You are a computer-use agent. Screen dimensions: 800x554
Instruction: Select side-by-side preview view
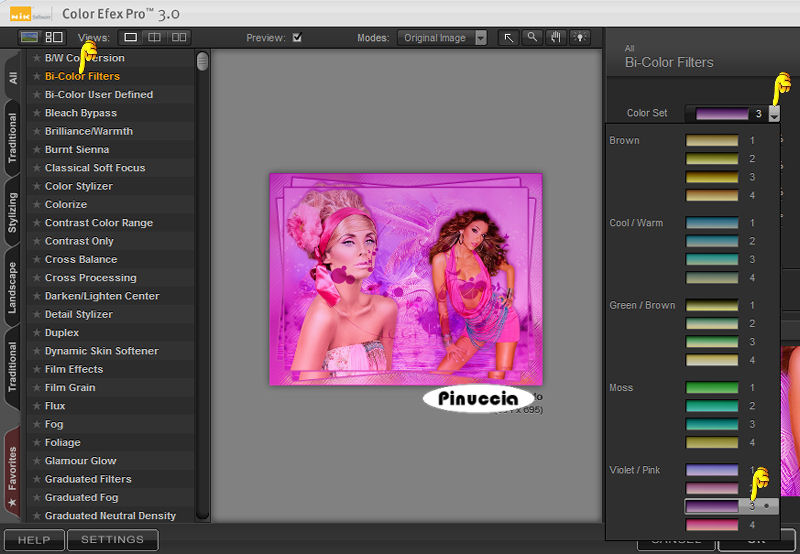point(179,37)
